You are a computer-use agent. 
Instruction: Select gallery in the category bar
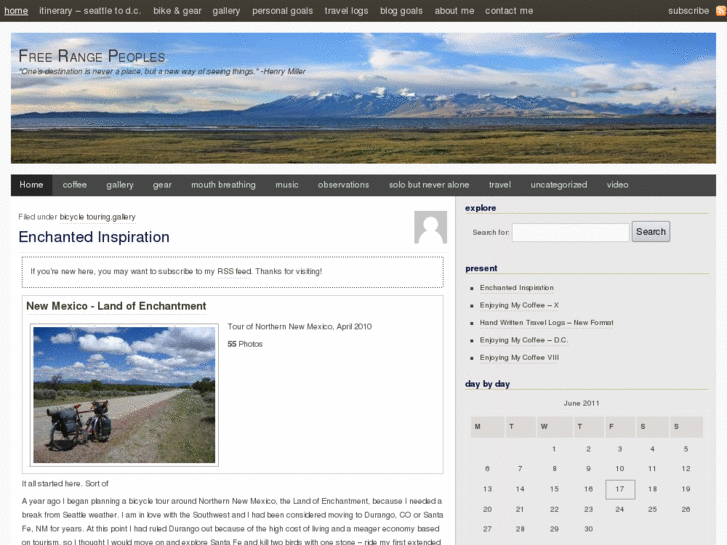pos(120,185)
